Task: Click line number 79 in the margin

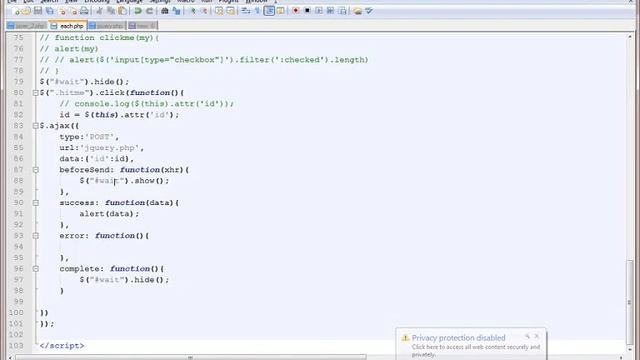Action: click(x=18, y=82)
